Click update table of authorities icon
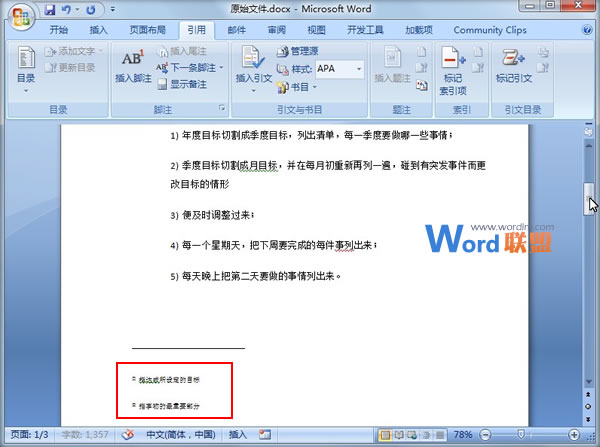Viewport: 600px width, 447px height. coord(543,68)
